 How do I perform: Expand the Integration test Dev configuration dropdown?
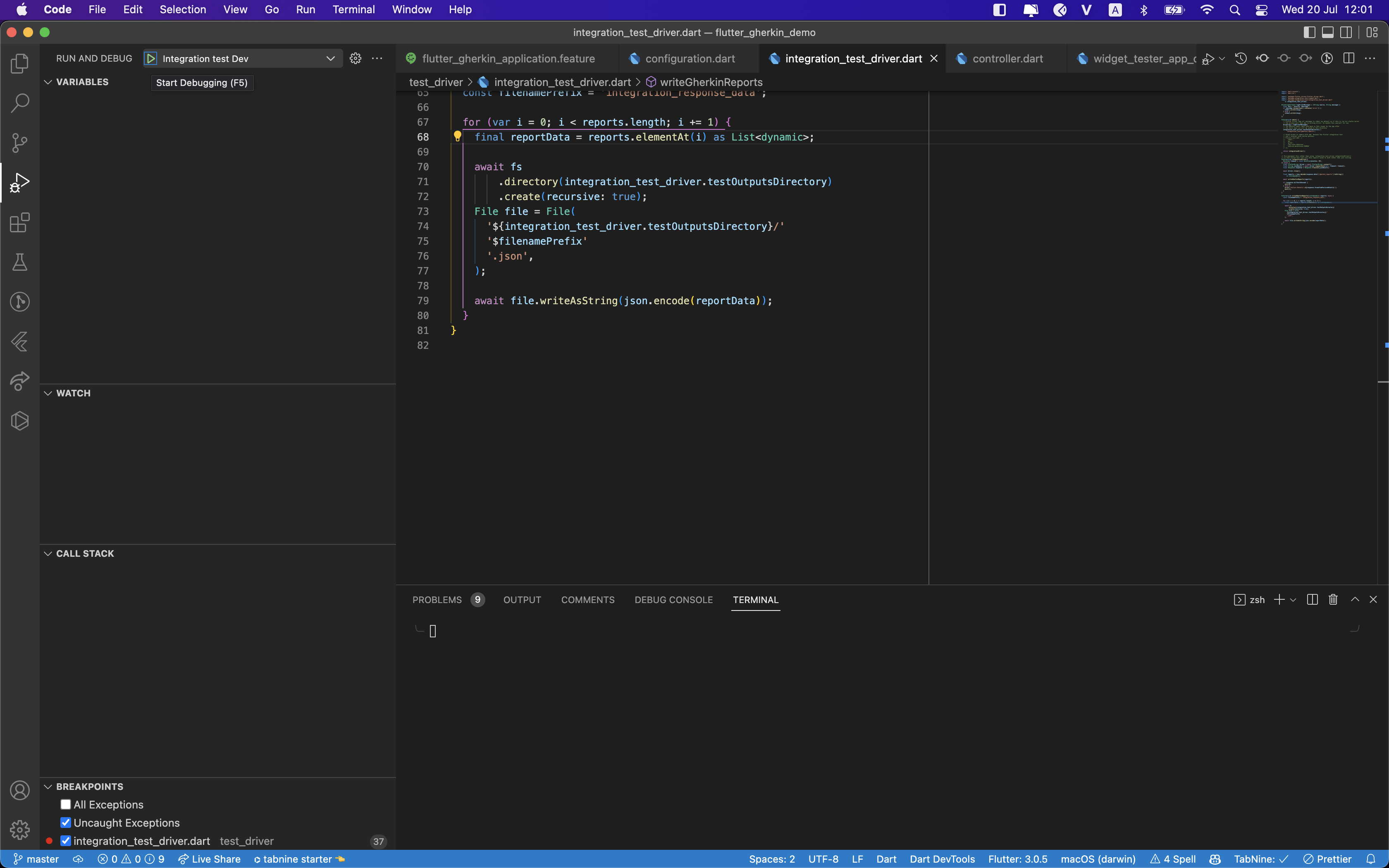[331, 58]
